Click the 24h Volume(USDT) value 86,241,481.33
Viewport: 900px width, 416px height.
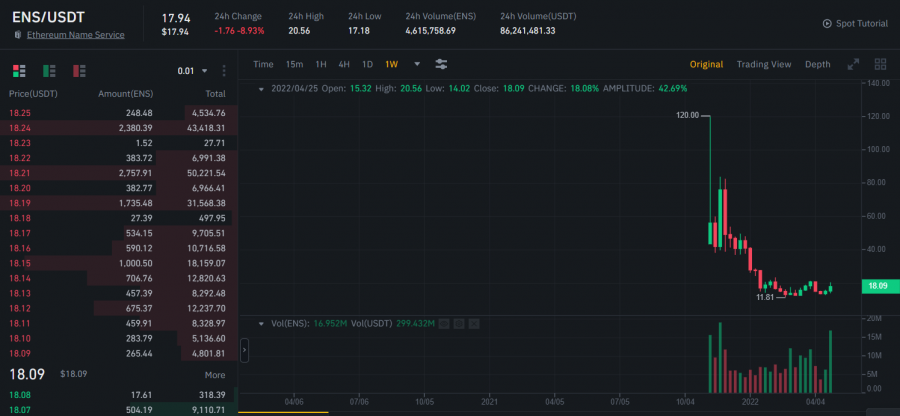tap(527, 31)
